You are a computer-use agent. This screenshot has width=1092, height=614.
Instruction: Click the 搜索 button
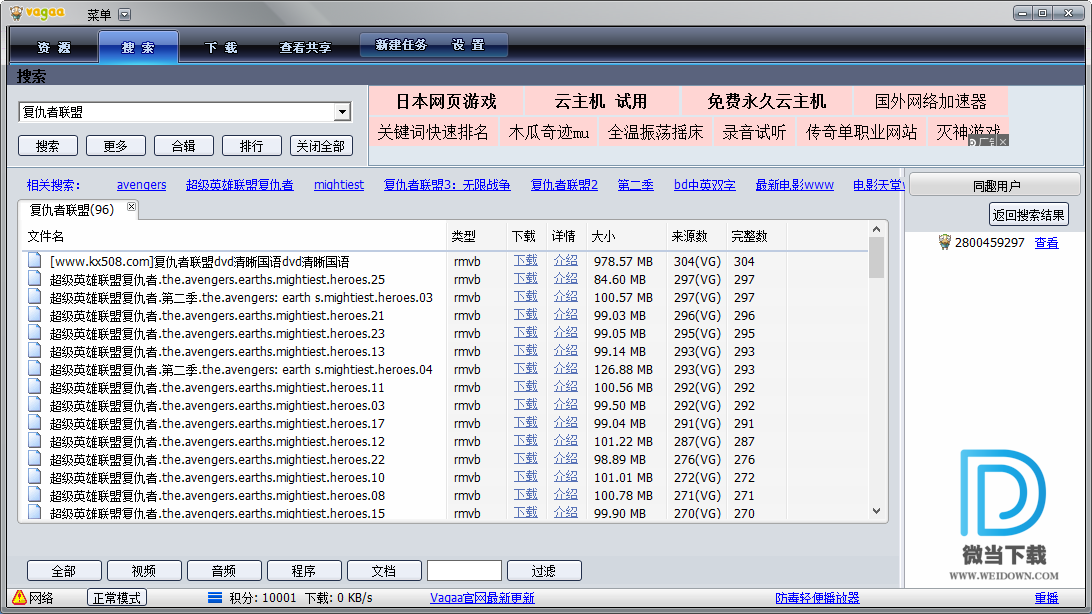47,146
